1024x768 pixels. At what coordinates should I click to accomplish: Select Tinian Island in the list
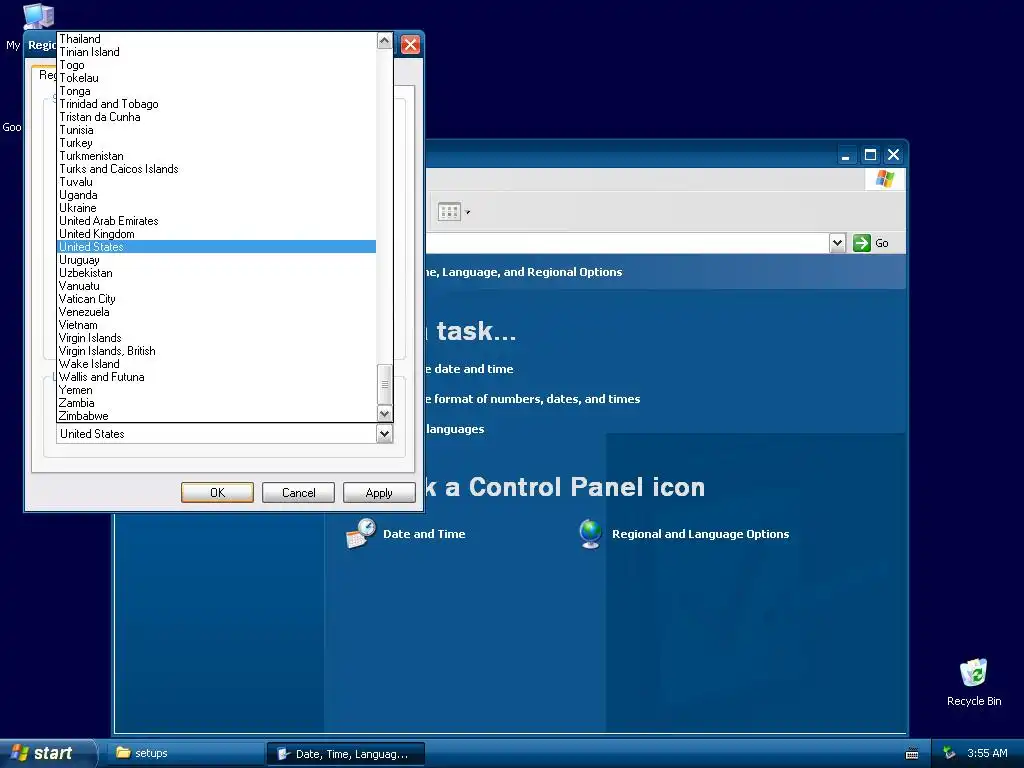[x=216, y=52]
